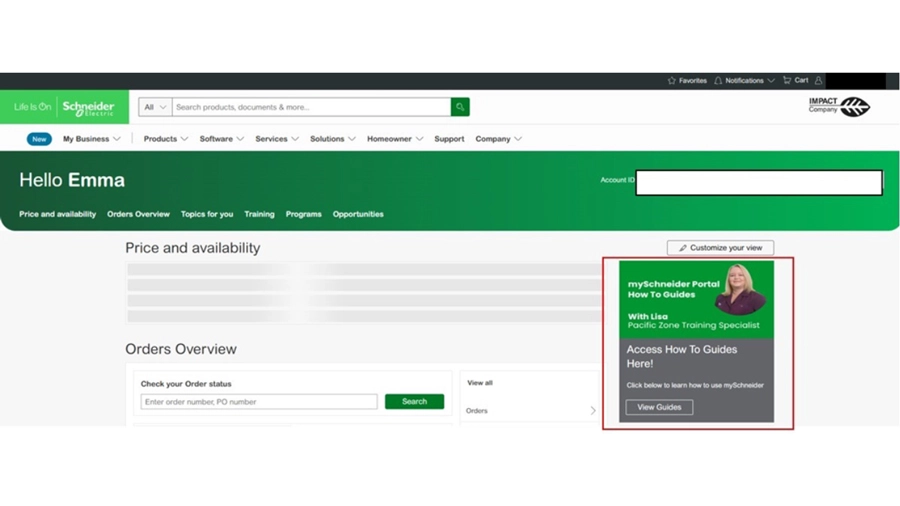Click the green search magnifier button
Image resolution: width=900 pixels, height=506 pixels.
pyautogui.click(x=460, y=107)
